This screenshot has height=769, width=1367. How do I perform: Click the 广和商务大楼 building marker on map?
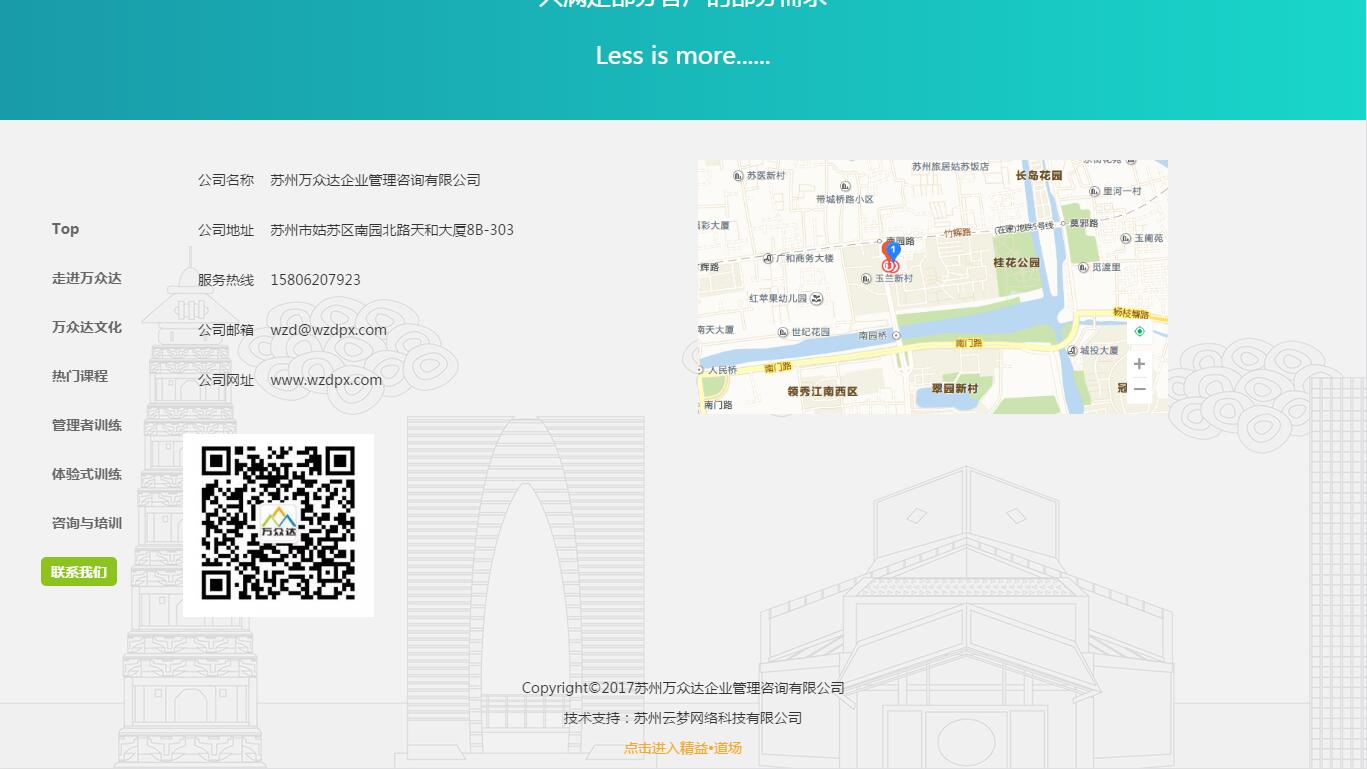pos(768,258)
